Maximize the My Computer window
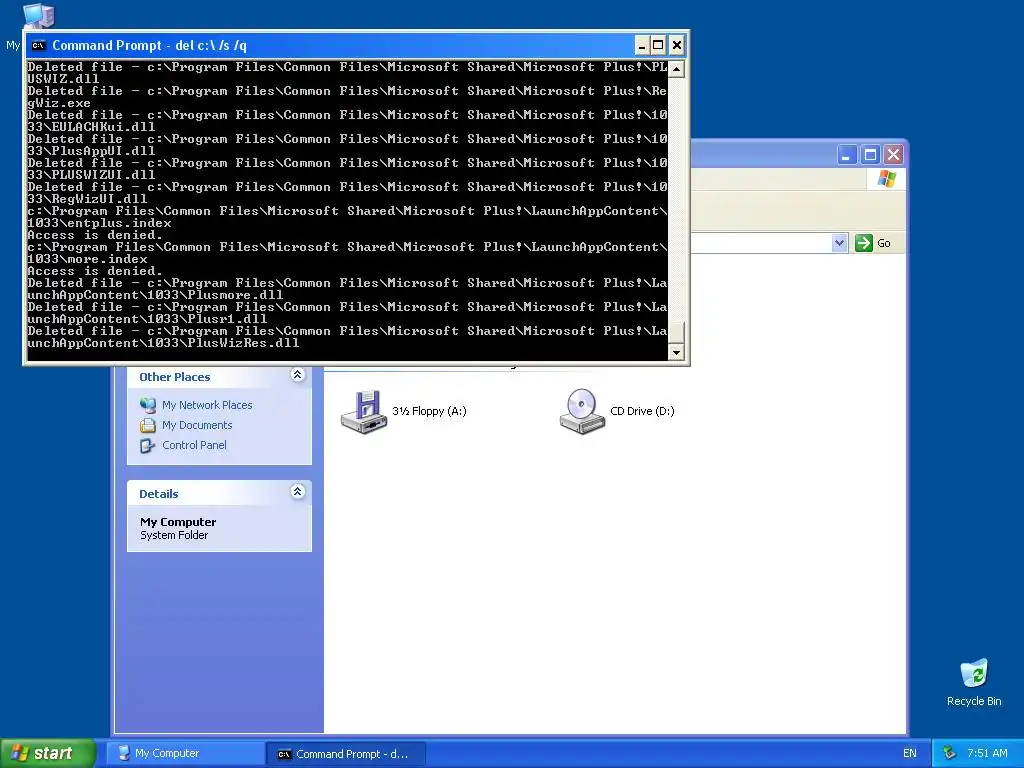This screenshot has width=1024, height=768. tap(870, 155)
